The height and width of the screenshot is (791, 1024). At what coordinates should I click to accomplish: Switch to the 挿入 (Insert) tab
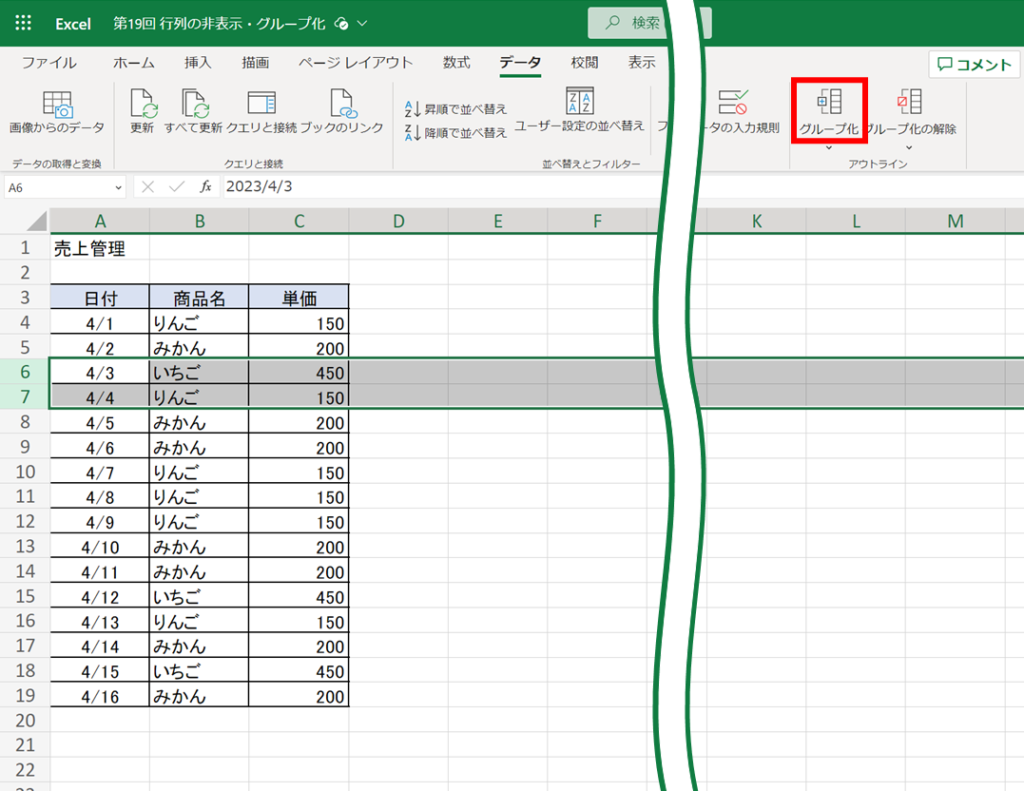click(x=197, y=63)
